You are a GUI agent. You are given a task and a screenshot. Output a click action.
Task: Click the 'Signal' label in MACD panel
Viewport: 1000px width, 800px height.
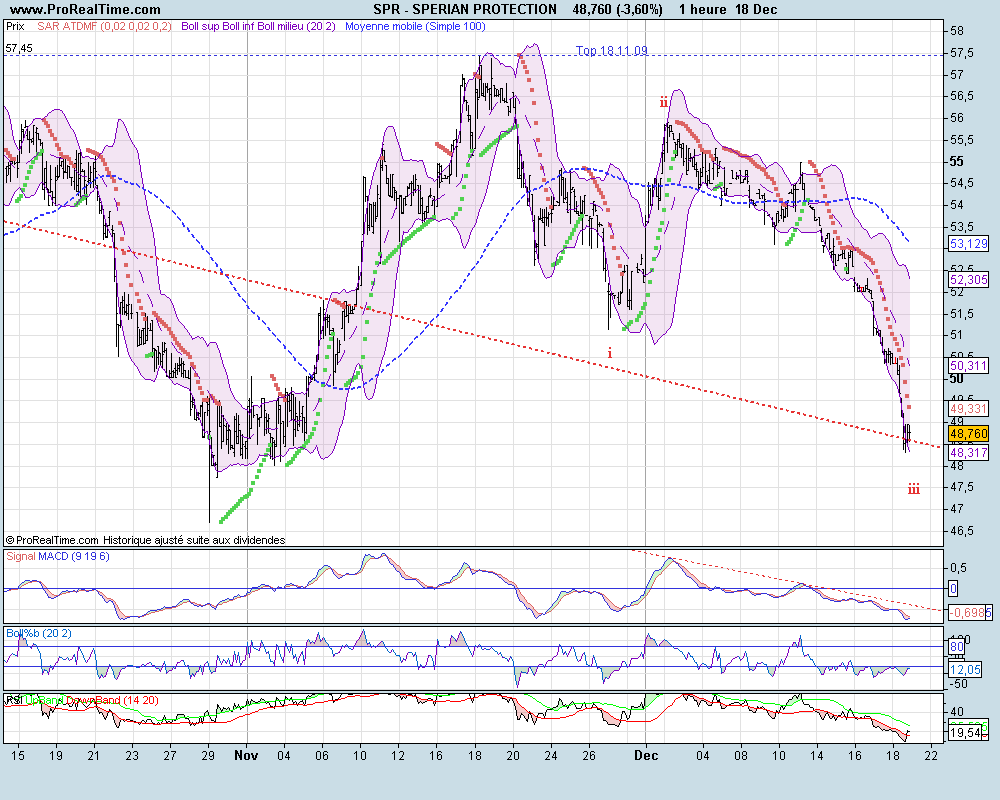20,556
